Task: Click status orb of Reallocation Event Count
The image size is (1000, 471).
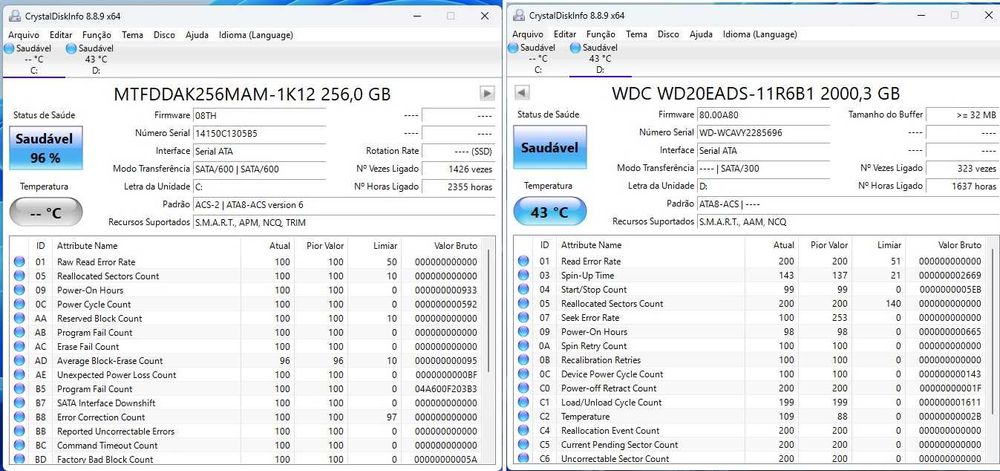Action: 524,430
